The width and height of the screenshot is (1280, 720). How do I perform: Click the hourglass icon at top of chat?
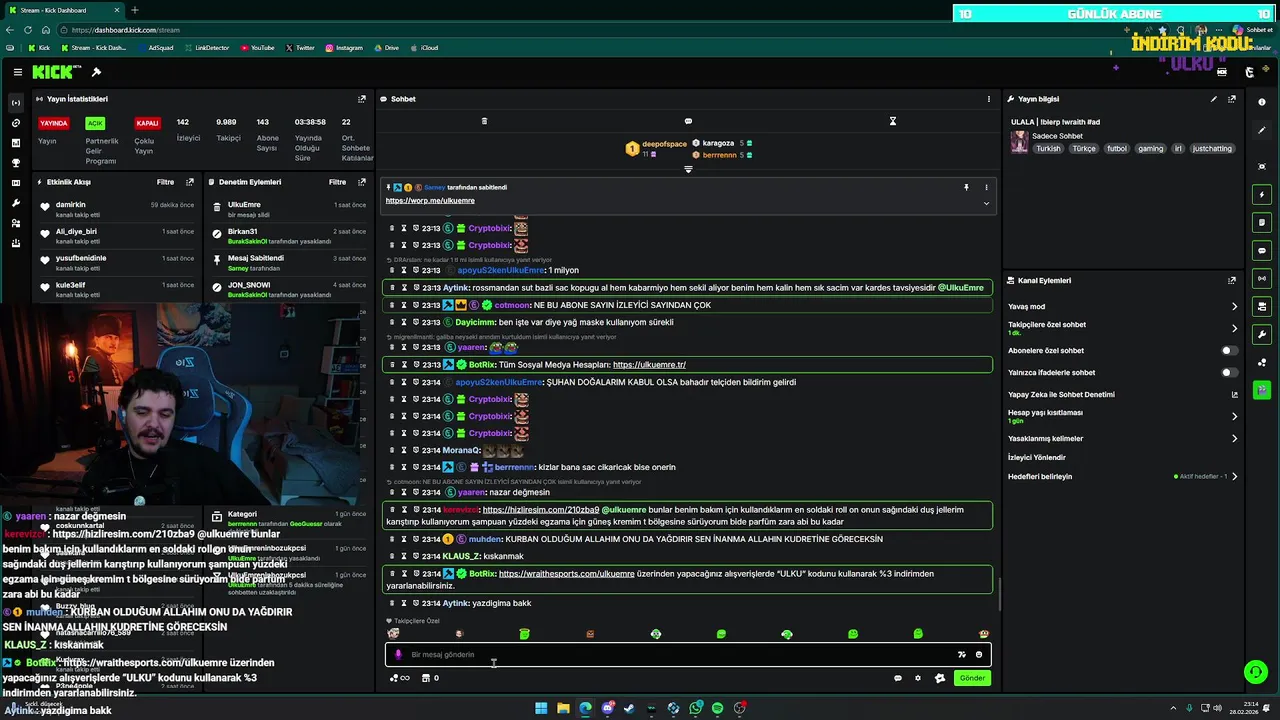893,121
